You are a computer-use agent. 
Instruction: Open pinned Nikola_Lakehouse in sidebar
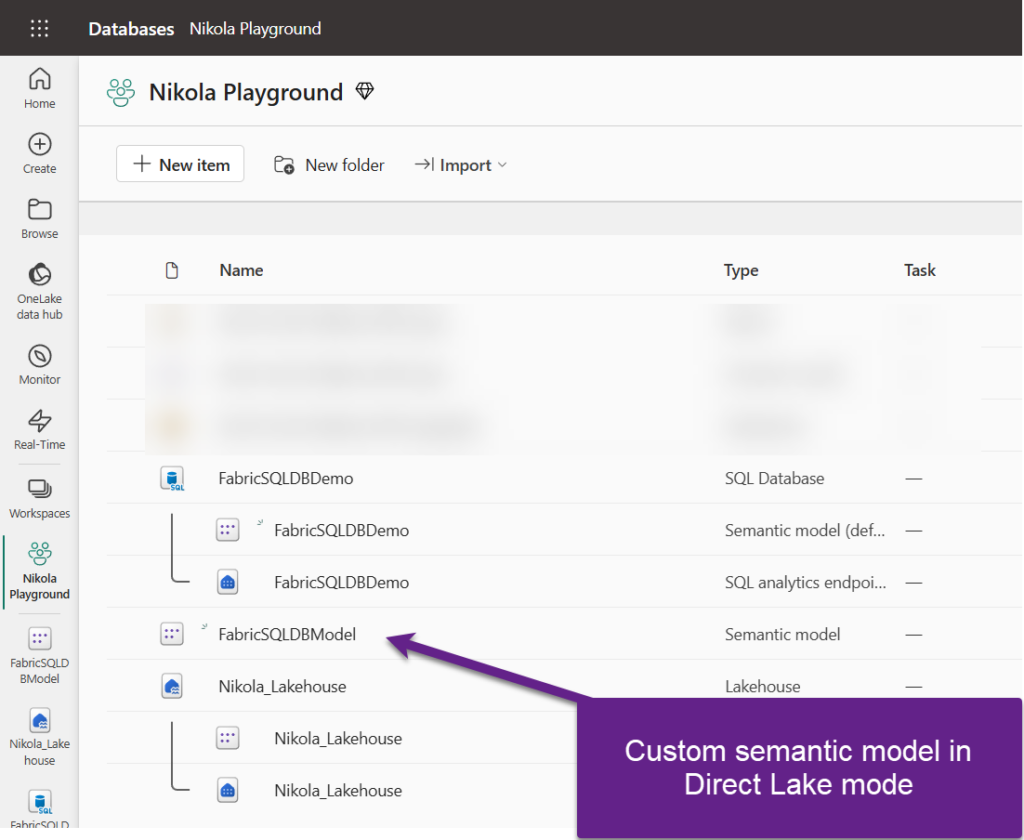(x=39, y=737)
